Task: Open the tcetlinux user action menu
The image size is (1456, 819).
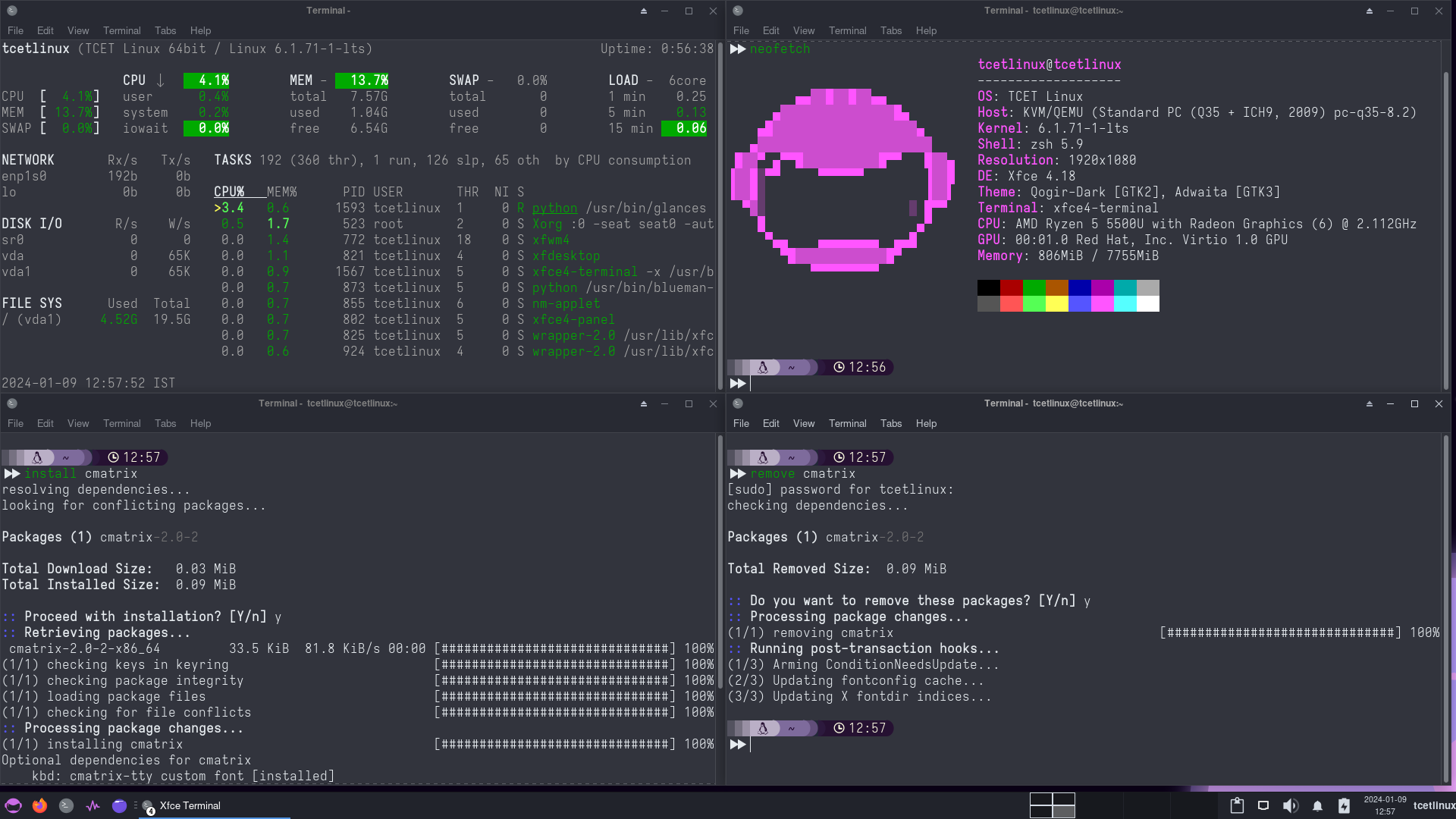Action: tap(1433, 805)
